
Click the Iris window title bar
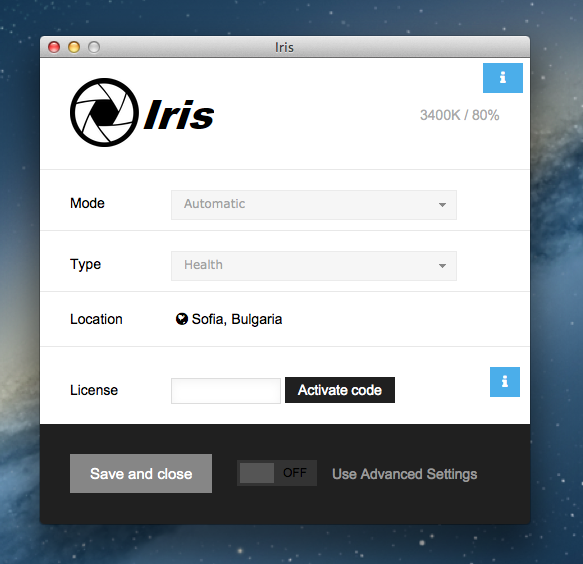[x=285, y=47]
